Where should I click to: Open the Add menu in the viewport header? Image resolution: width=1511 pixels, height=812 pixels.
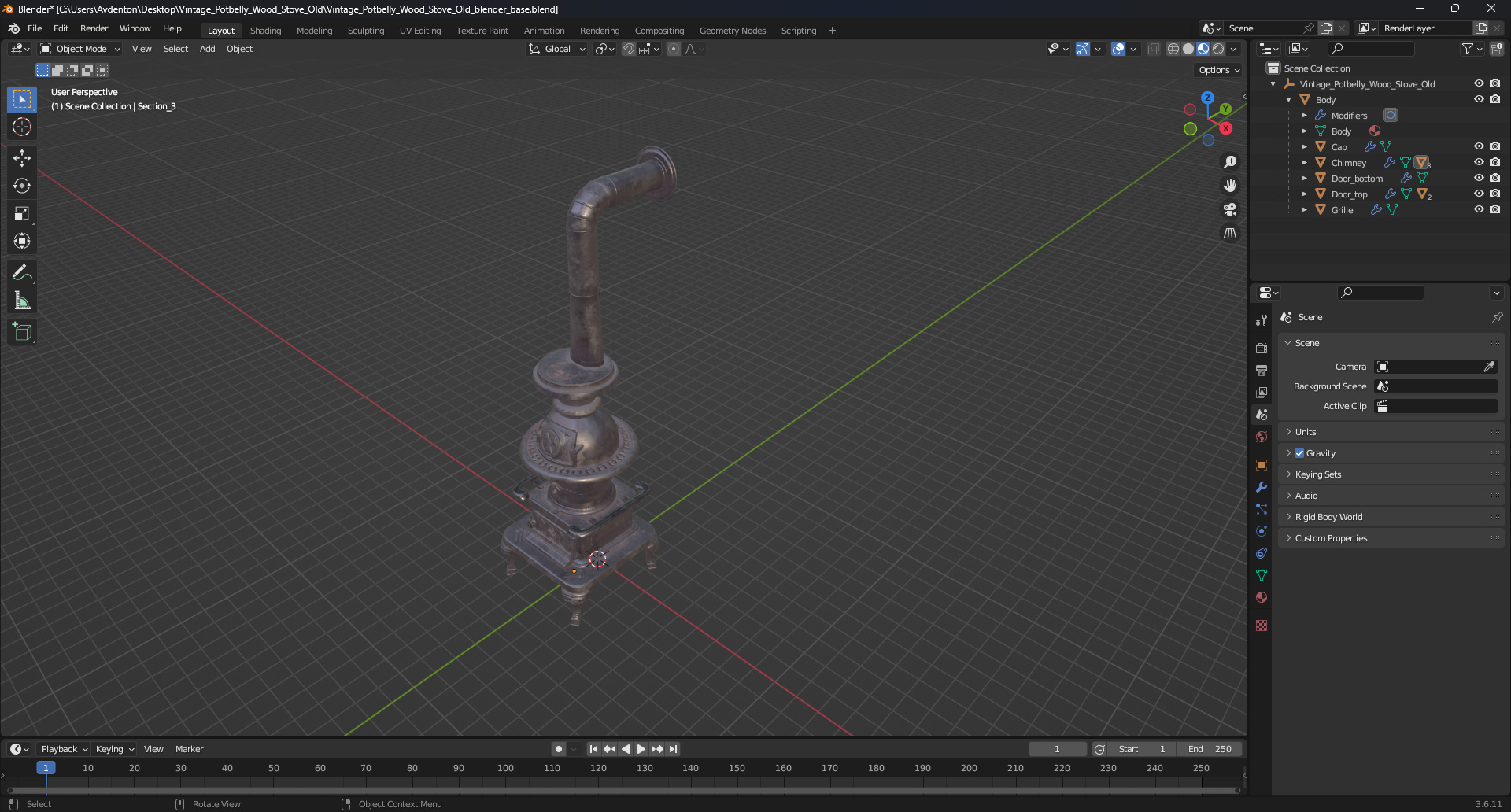[207, 49]
